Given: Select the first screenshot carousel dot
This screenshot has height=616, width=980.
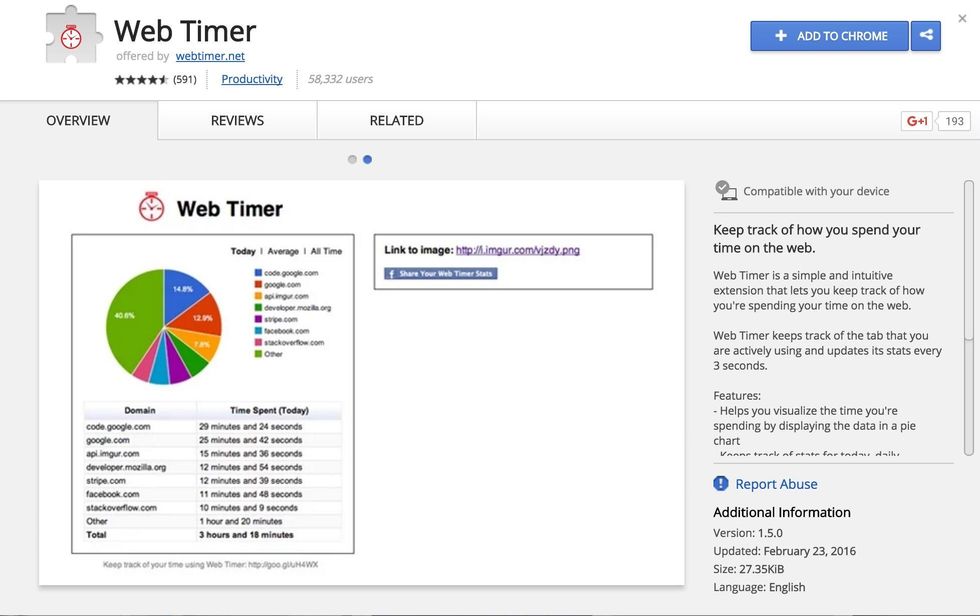Looking at the screenshot, I should 352,159.
